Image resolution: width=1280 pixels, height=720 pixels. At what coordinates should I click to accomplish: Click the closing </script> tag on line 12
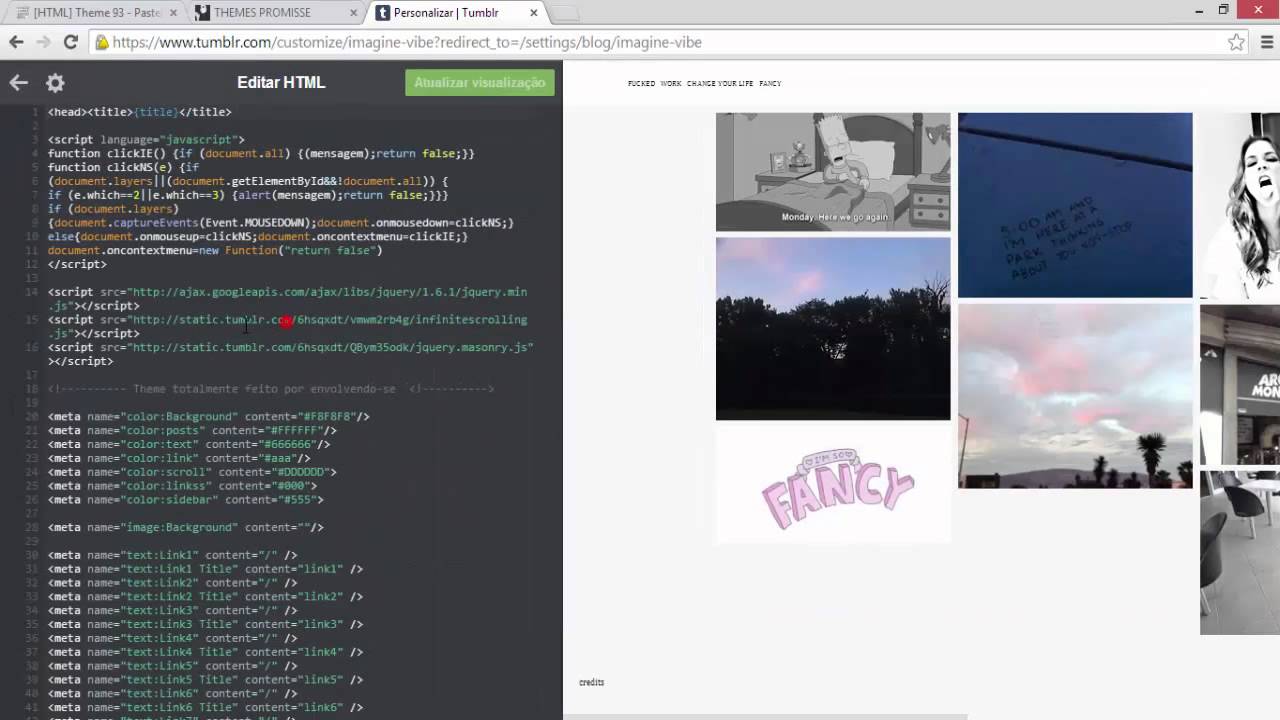(x=77, y=265)
